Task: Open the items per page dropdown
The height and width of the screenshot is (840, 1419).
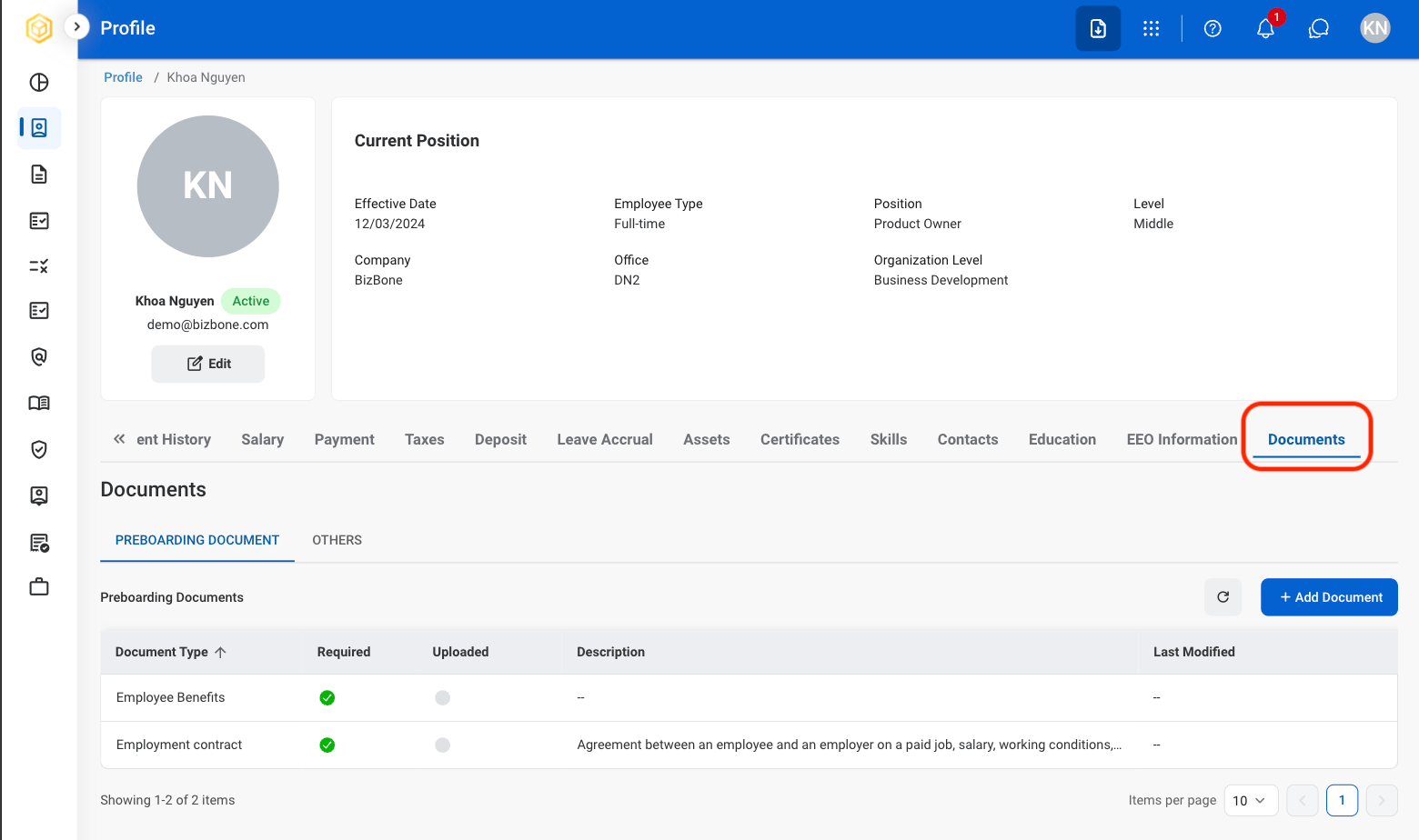Action: (1251, 801)
